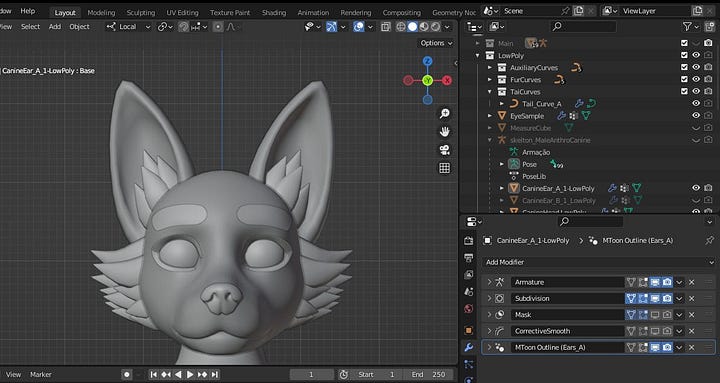Toggle pin icon in properties breadcrumb
This screenshot has width=720, height=383.
point(709,240)
